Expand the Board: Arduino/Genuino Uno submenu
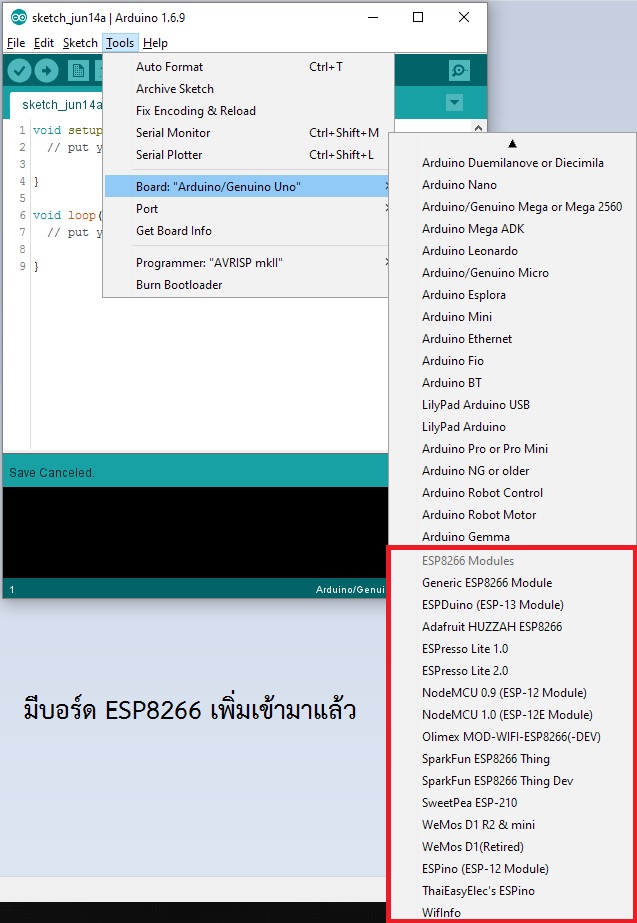Screen dimensions: 637x923 (246, 187)
